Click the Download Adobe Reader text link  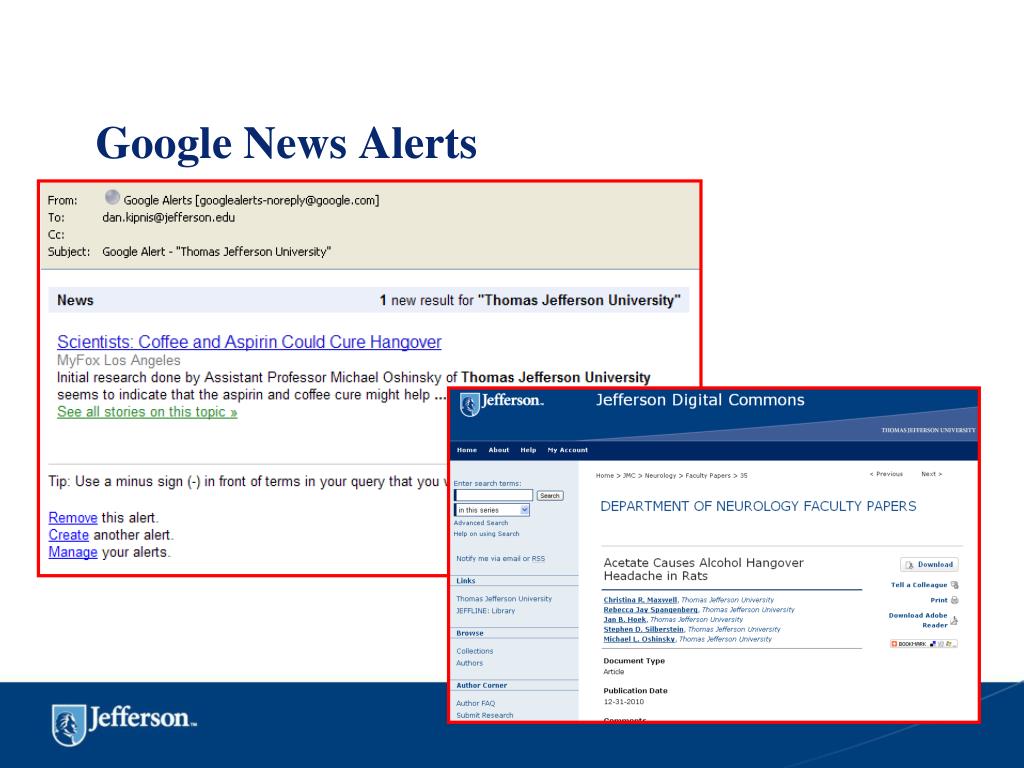coord(918,620)
